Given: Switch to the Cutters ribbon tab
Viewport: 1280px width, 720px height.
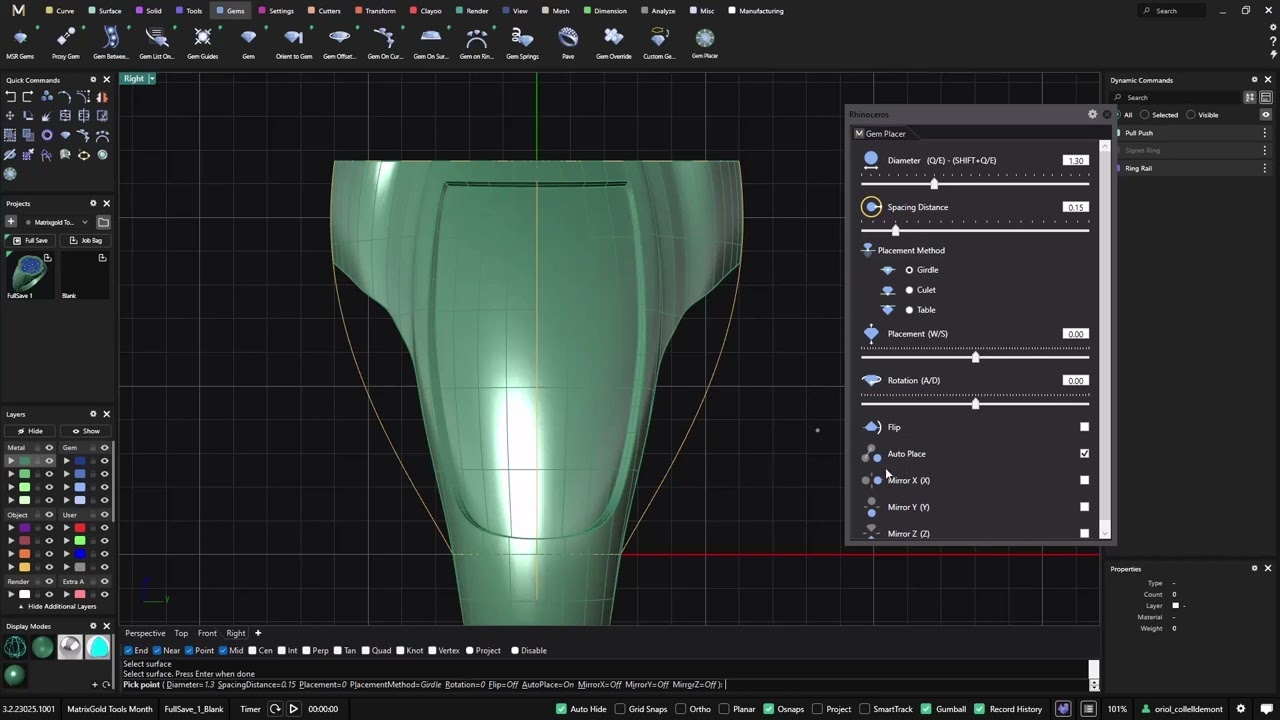Looking at the screenshot, I should (325, 11).
